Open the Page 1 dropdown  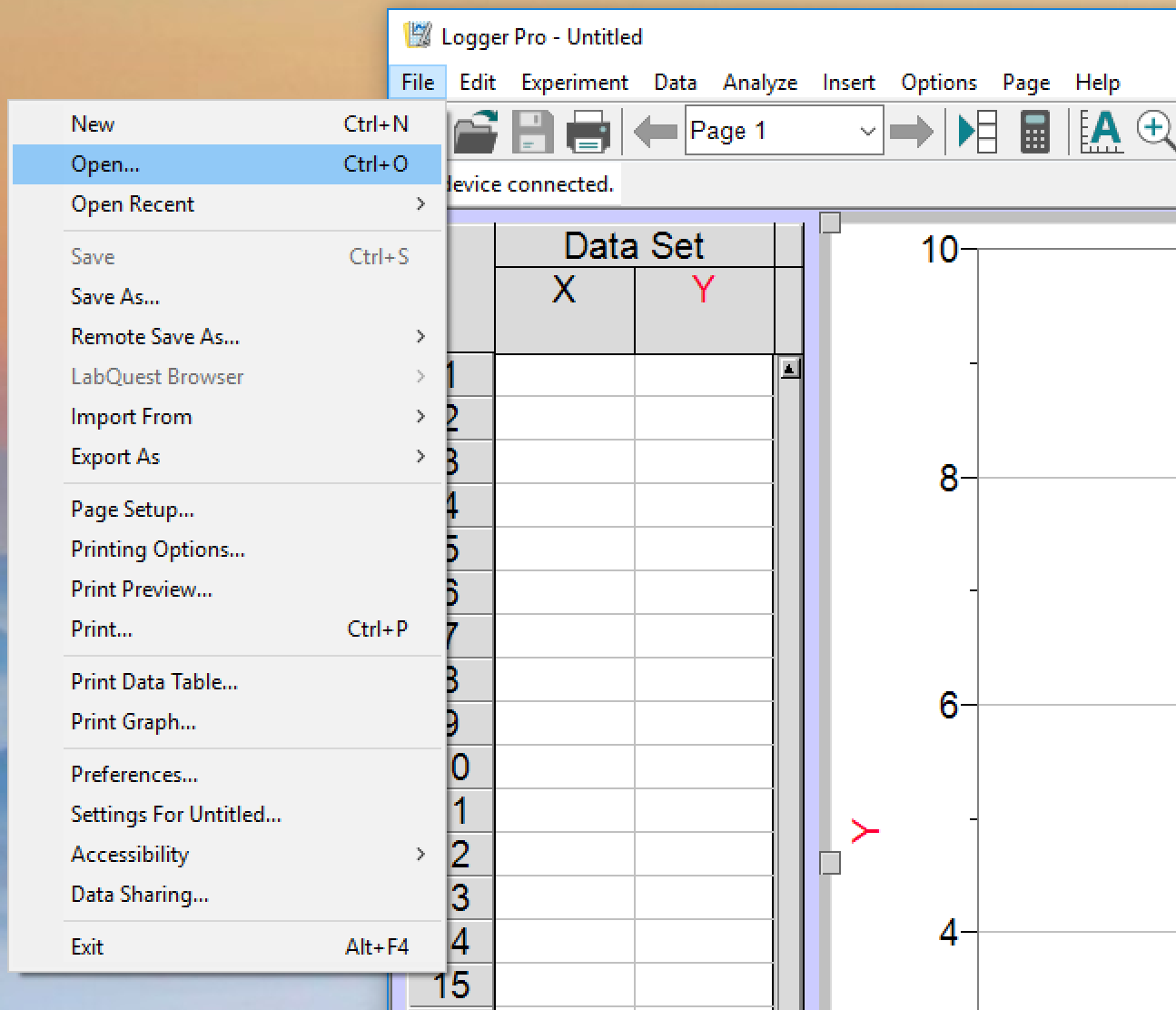[x=784, y=131]
